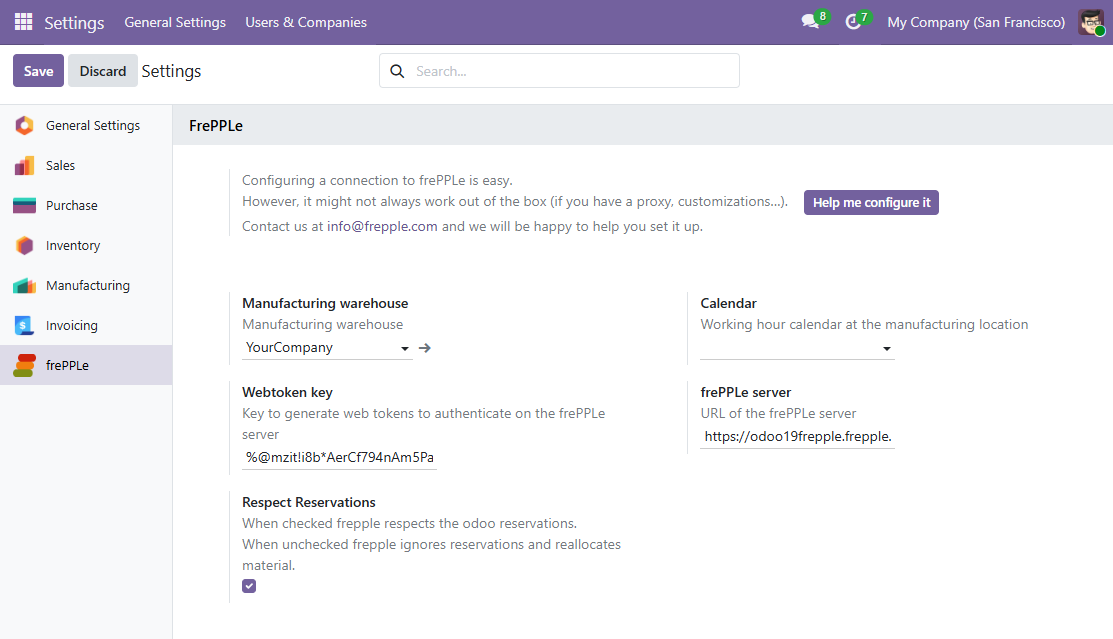Screen dimensions: 1113x639
Task: Open the Sales app settings in sidebar
Action: [x=25, y=165]
